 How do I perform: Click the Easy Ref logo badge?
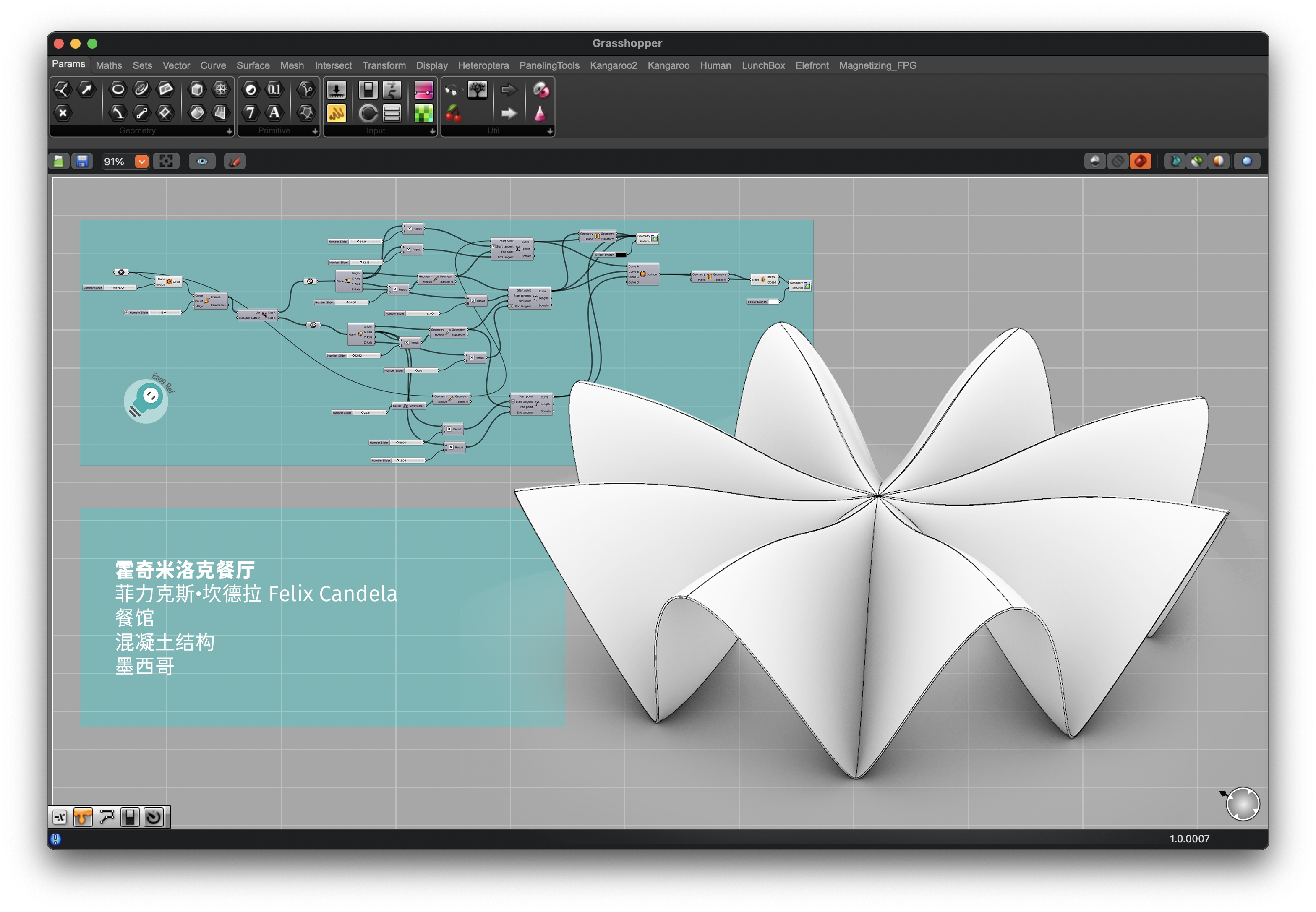(x=146, y=401)
